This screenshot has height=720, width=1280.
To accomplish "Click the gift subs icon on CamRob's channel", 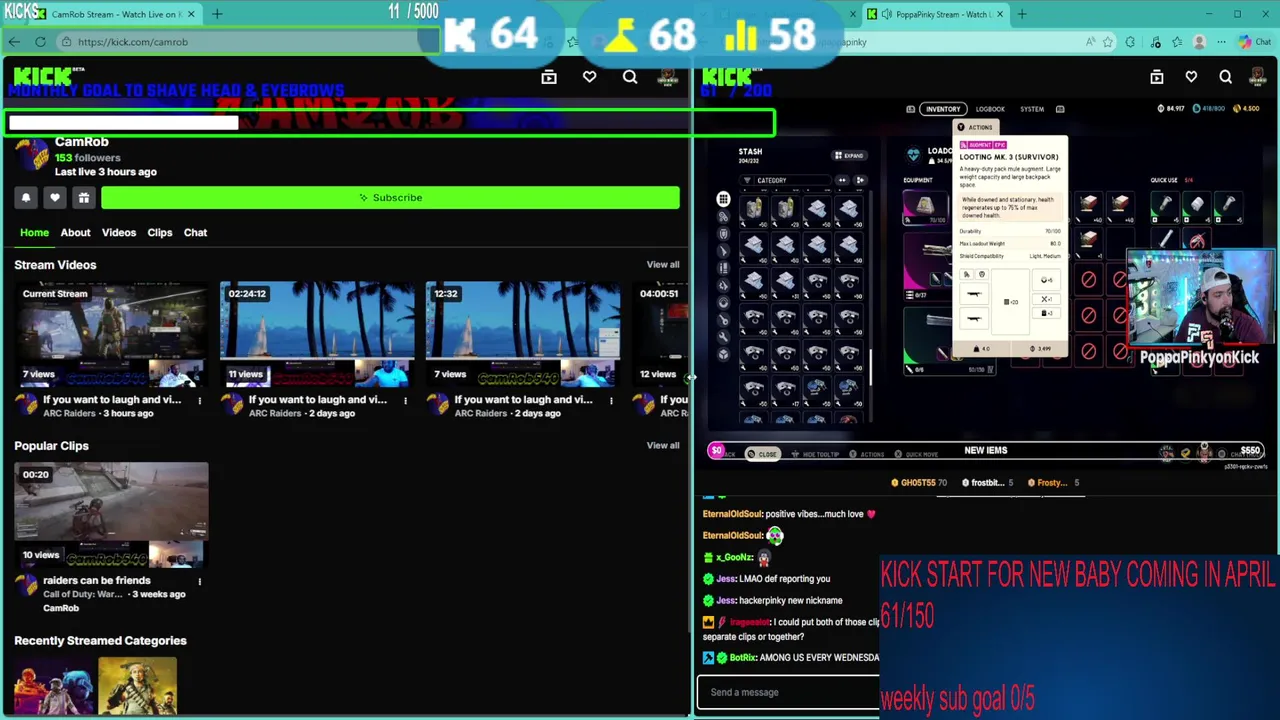I will click(84, 198).
